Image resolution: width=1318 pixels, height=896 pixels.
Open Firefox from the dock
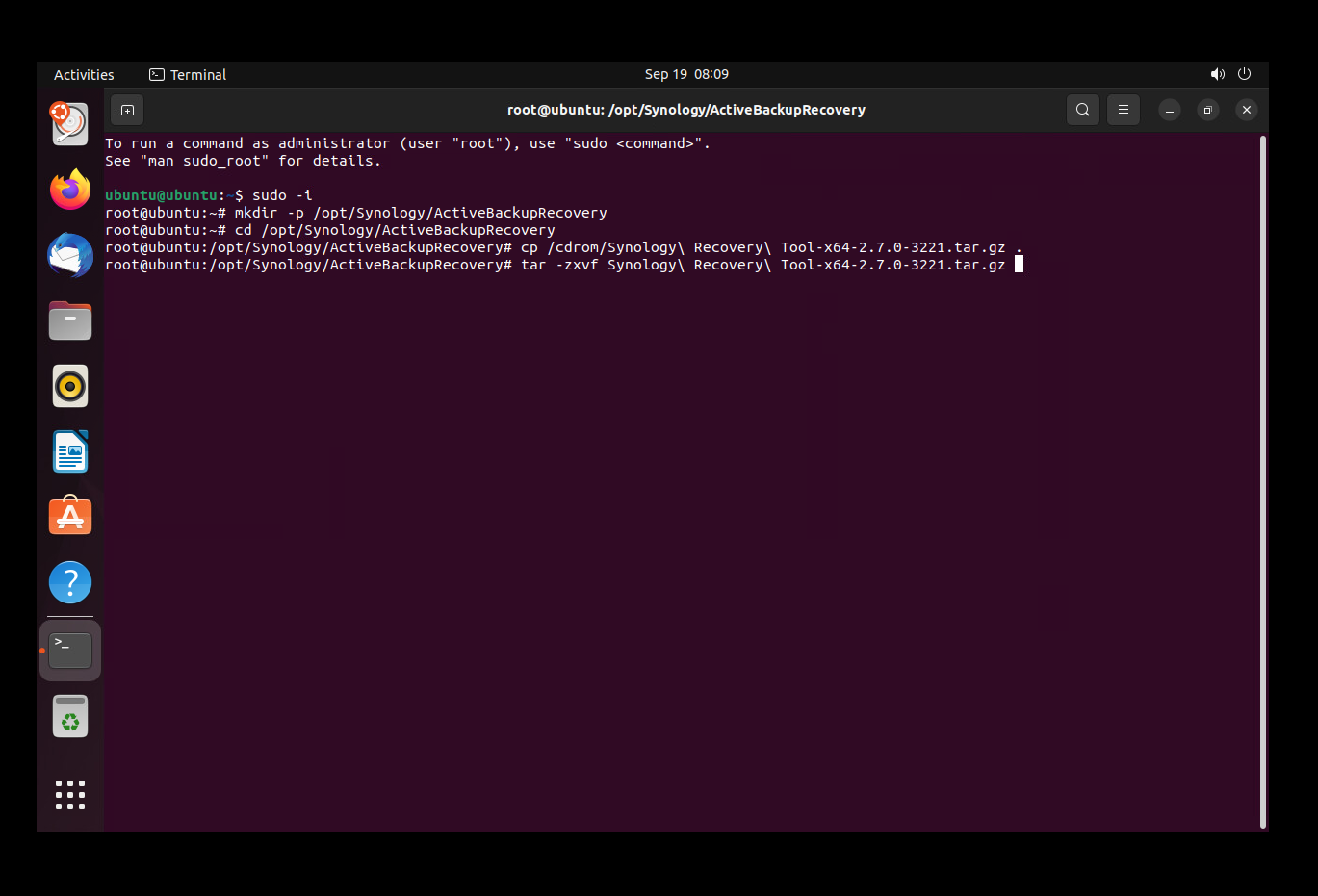tap(70, 190)
